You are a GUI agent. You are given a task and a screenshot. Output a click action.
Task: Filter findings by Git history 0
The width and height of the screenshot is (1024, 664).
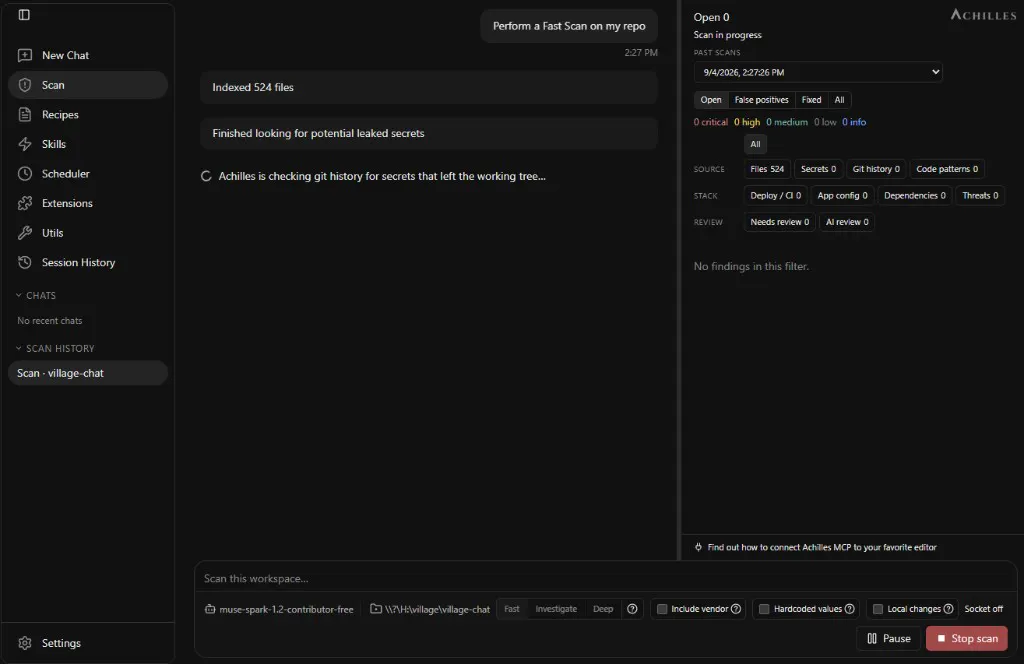876,169
